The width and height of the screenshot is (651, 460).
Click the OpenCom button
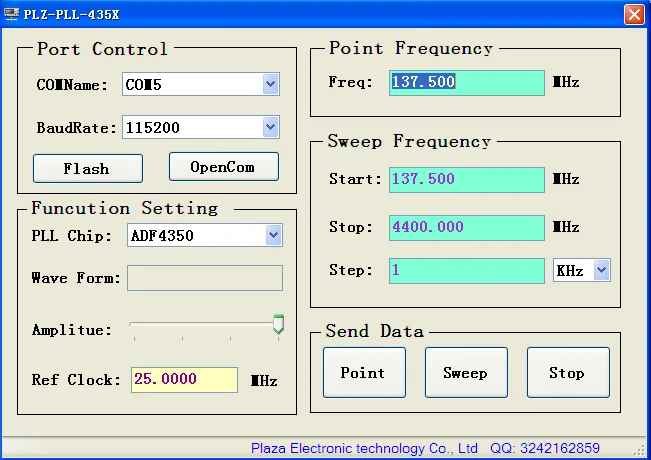pos(223,167)
